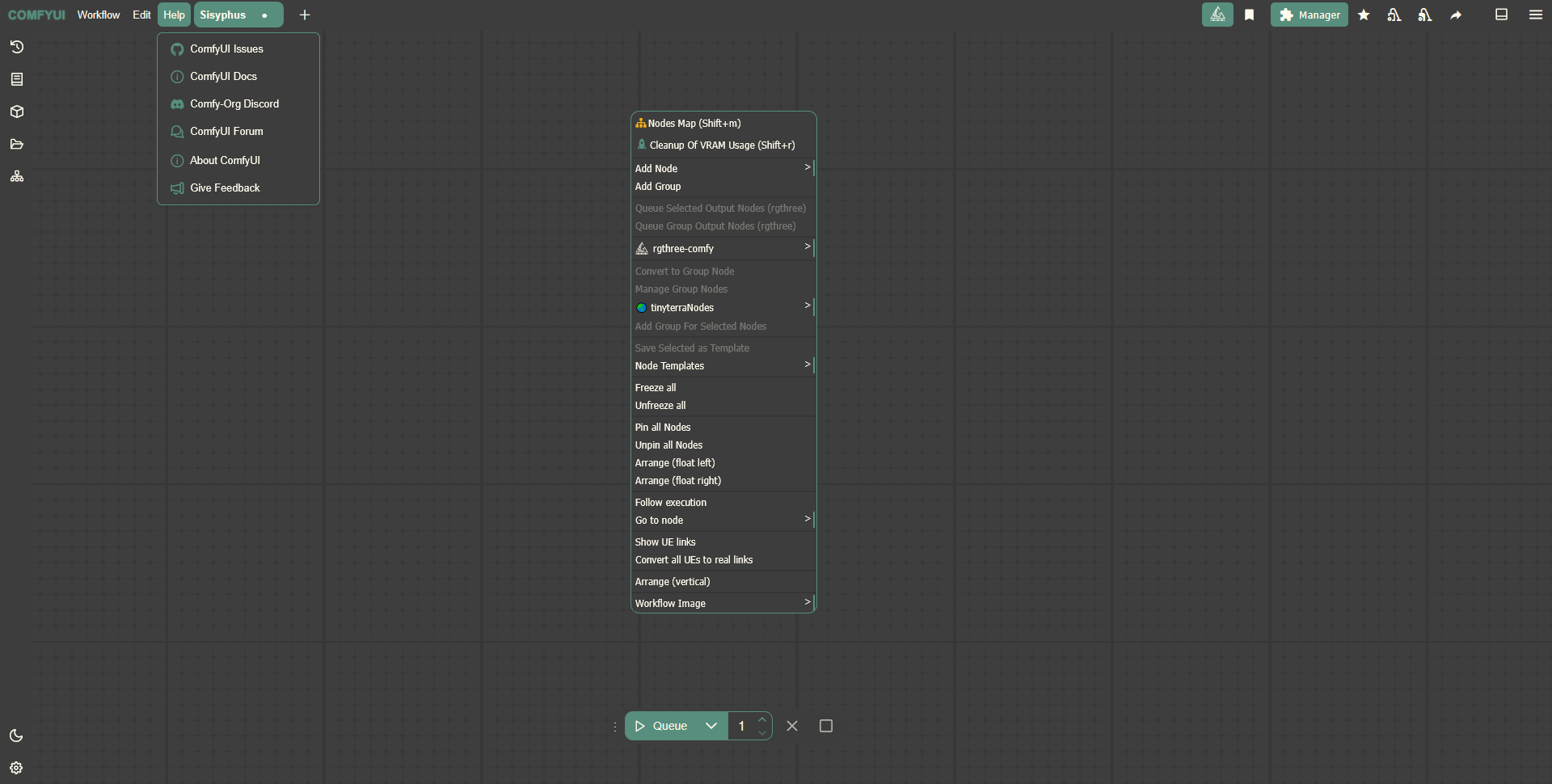Click the Manager button
Screen dimensions: 1552x784
(x=1309, y=15)
